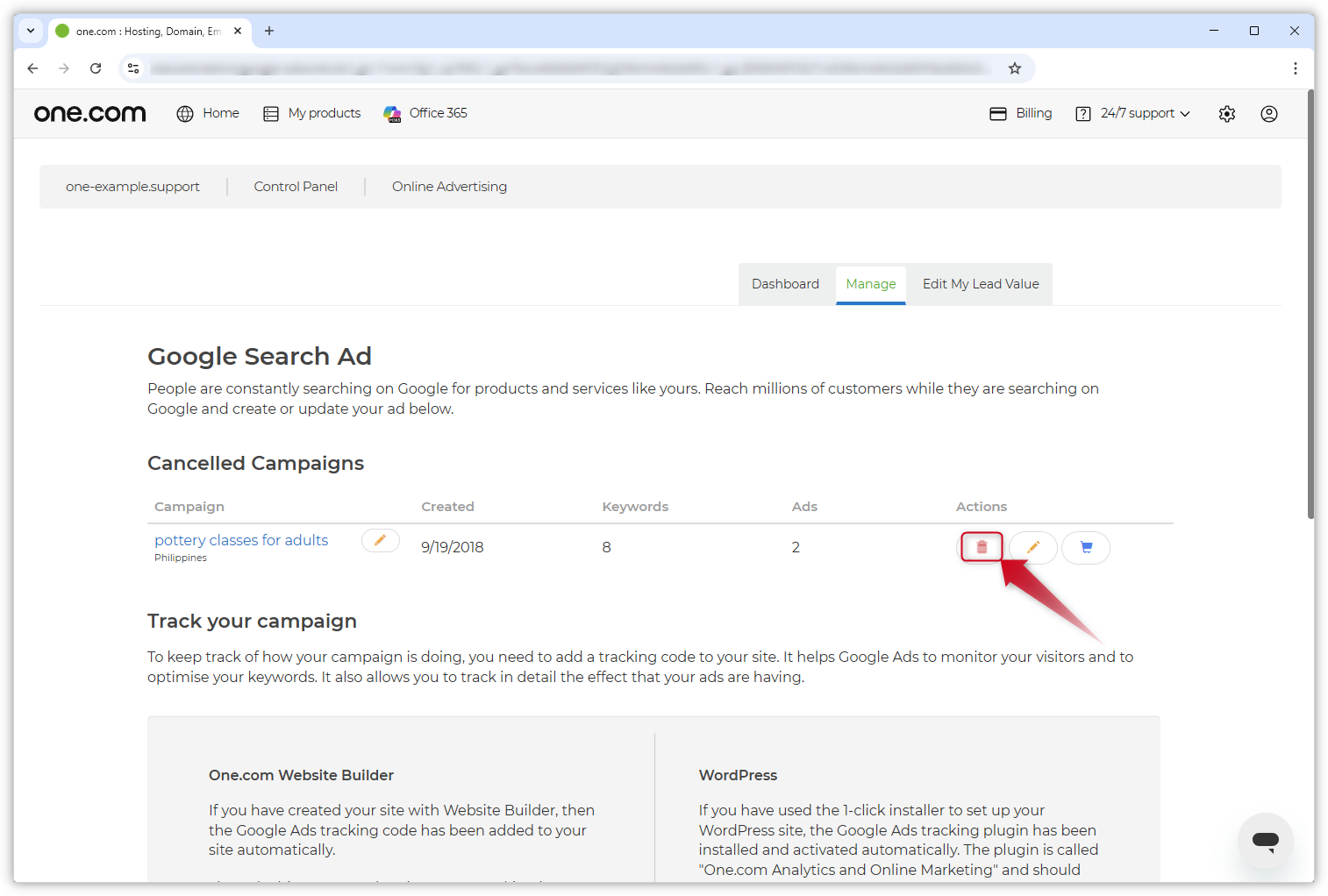This screenshot has height=896, width=1328.
Task: Reload the page with the refresh icon
Action: pyautogui.click(x=96, y=68)
